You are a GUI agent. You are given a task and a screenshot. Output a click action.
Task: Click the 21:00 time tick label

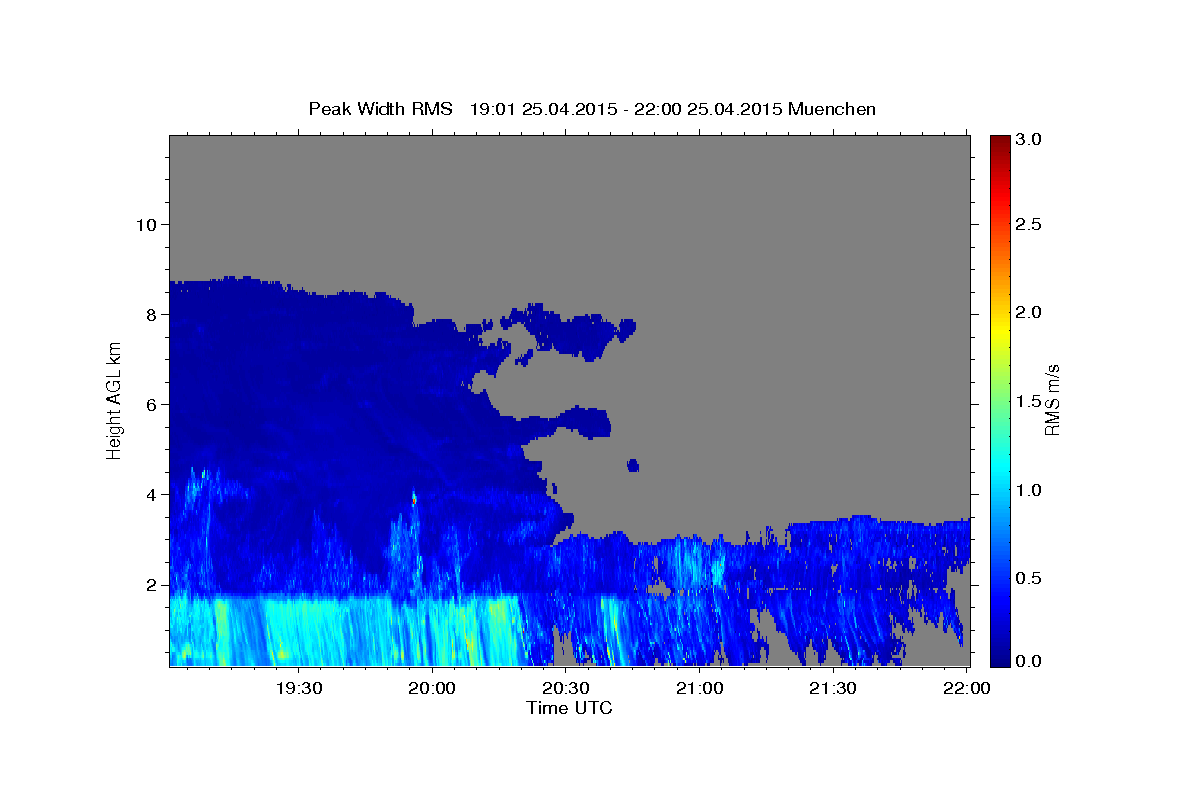point(699,688)
